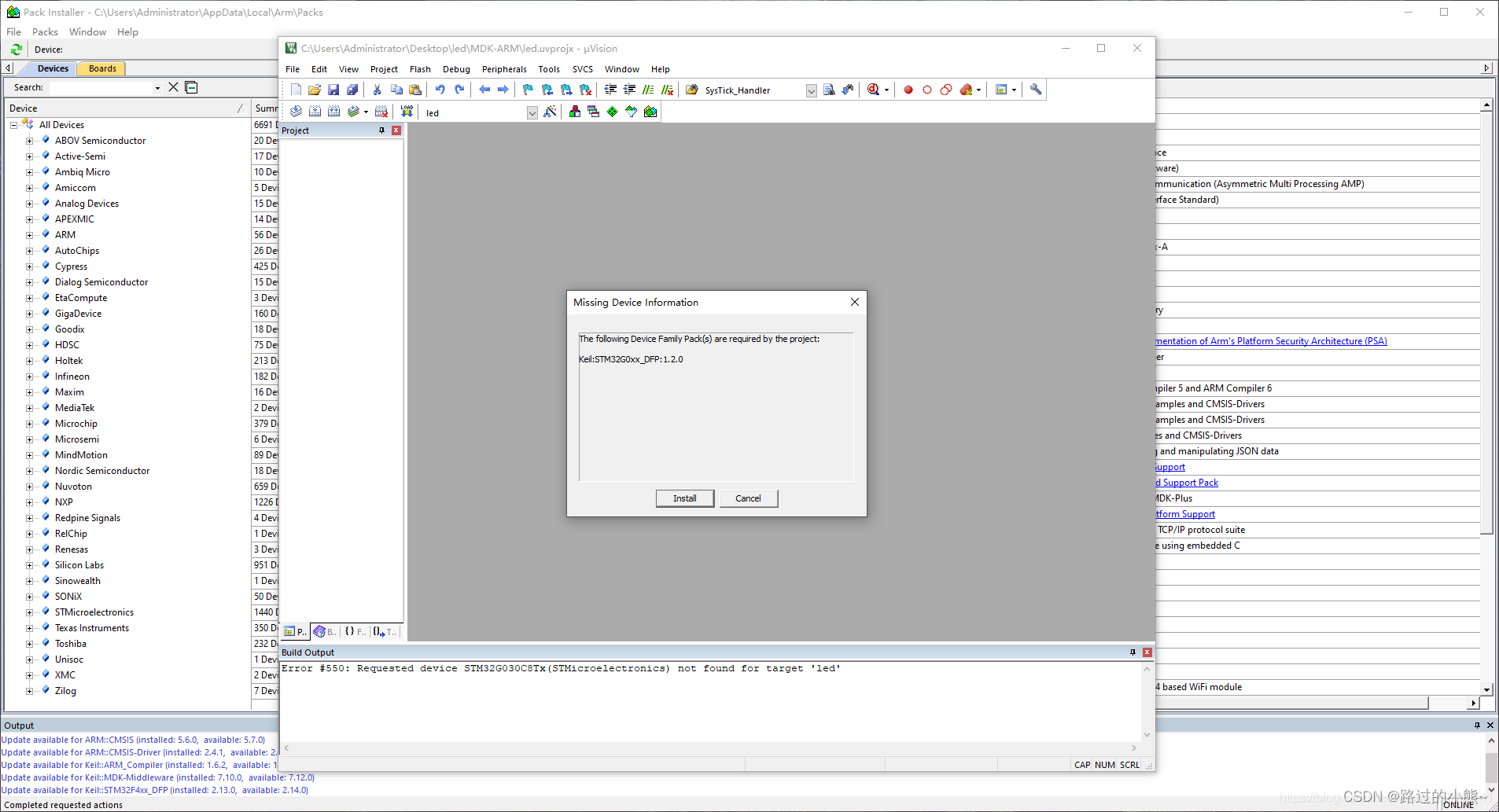Screen dimensions: 1499x812
Task: Click the Navigate Backwards blue arrow
Action: (484, 90)
